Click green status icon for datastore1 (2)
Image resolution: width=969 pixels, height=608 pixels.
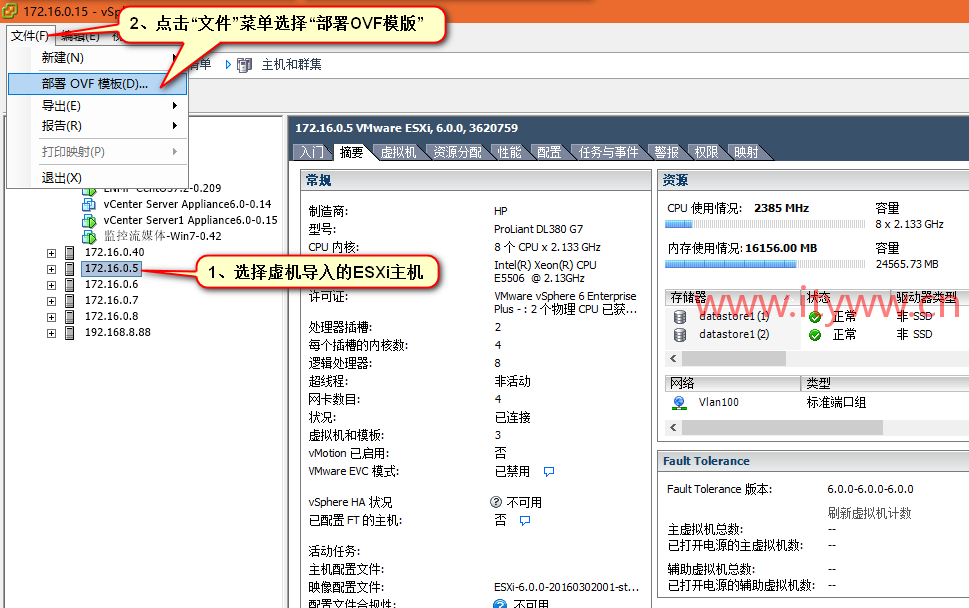[x=815, y=335]
